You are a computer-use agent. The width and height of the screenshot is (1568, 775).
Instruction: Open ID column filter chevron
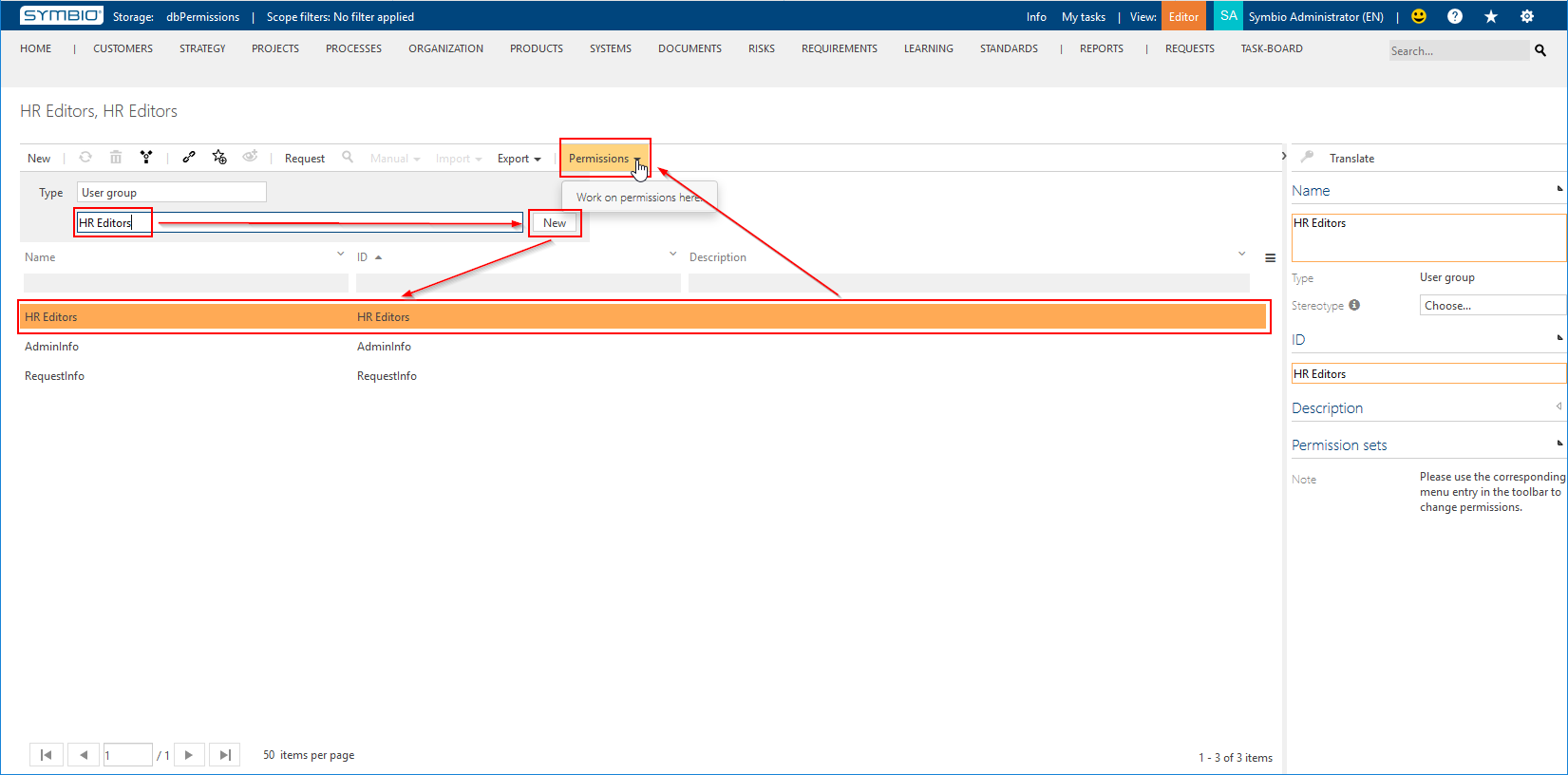pos(672,254)
